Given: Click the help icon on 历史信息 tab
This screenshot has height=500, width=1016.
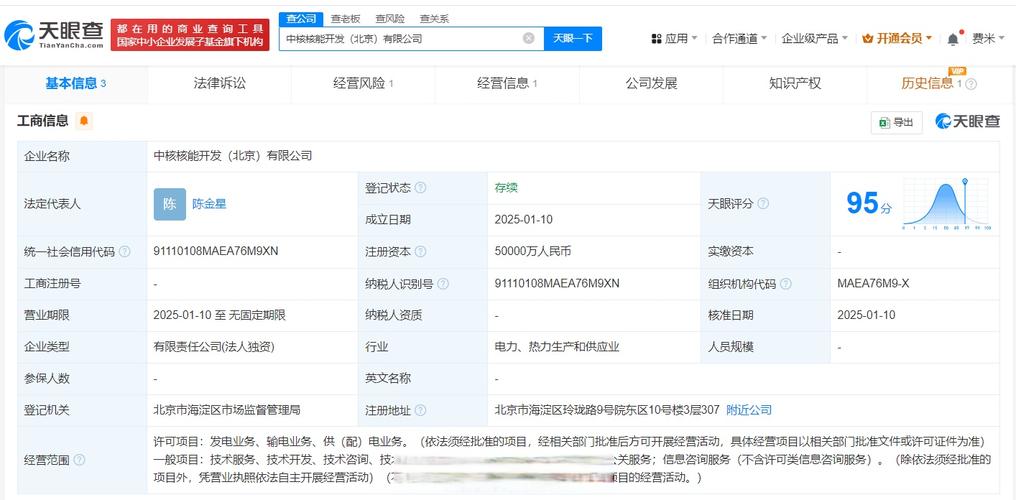Looking at the screenshot, I should (971, 84).
